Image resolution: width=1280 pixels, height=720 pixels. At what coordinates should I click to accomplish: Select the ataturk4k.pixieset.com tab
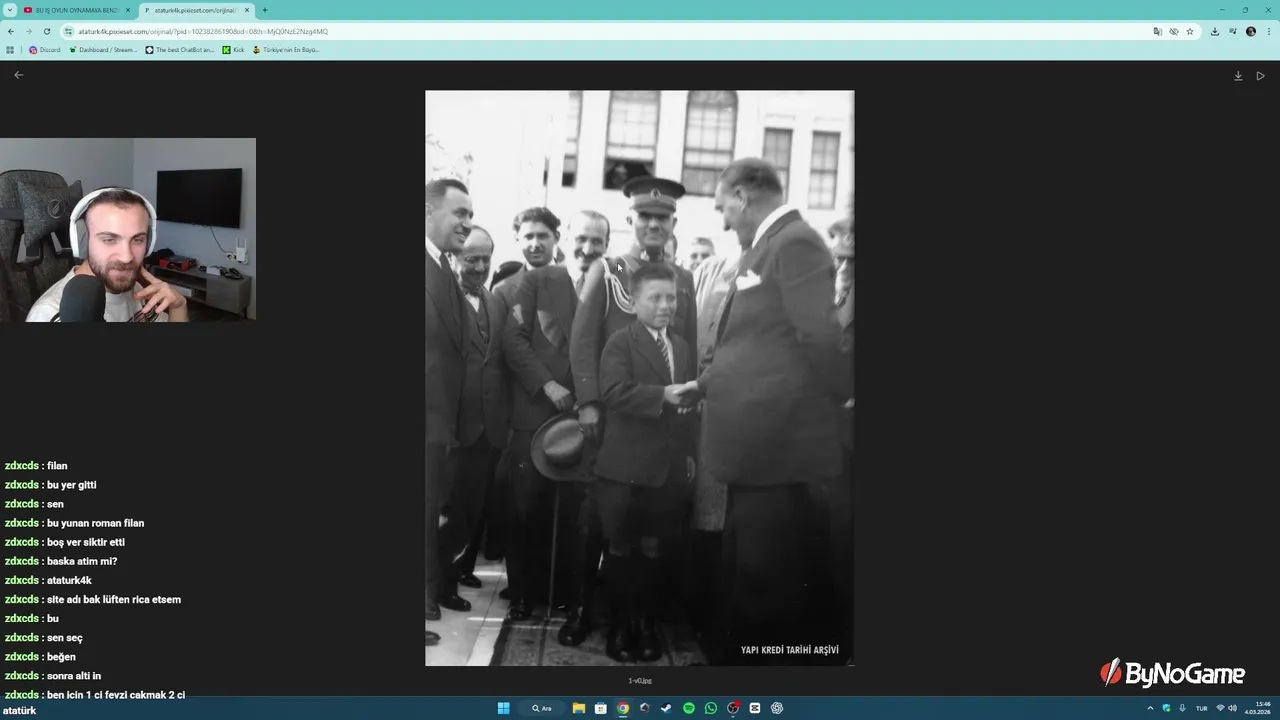click(196, 10)
